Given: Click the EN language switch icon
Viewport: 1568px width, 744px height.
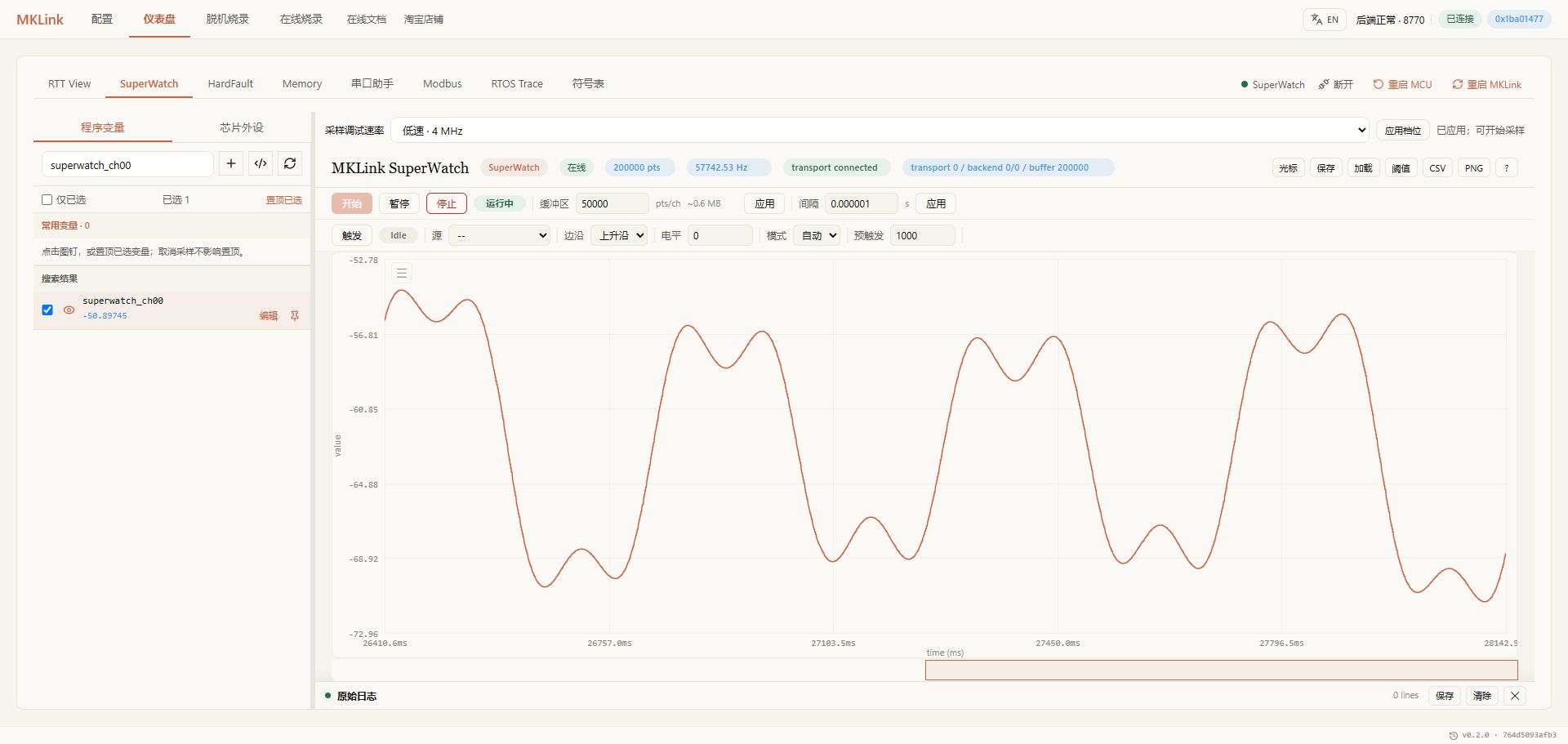Looking at the screenshot, I should click(x=1325, y=20).
